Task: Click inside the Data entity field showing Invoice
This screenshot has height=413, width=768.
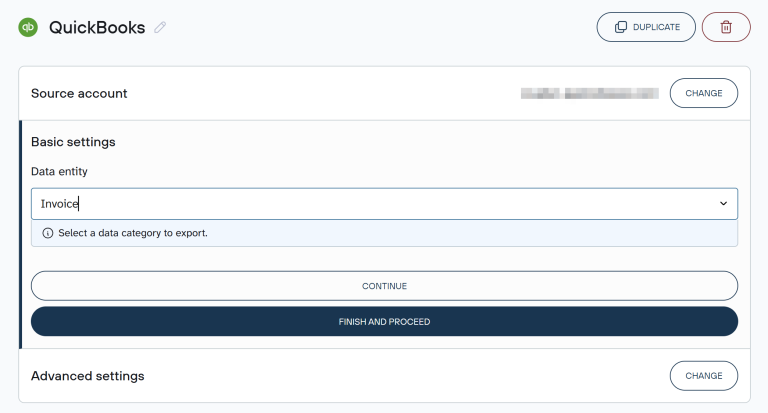Action: coord(384,204)
